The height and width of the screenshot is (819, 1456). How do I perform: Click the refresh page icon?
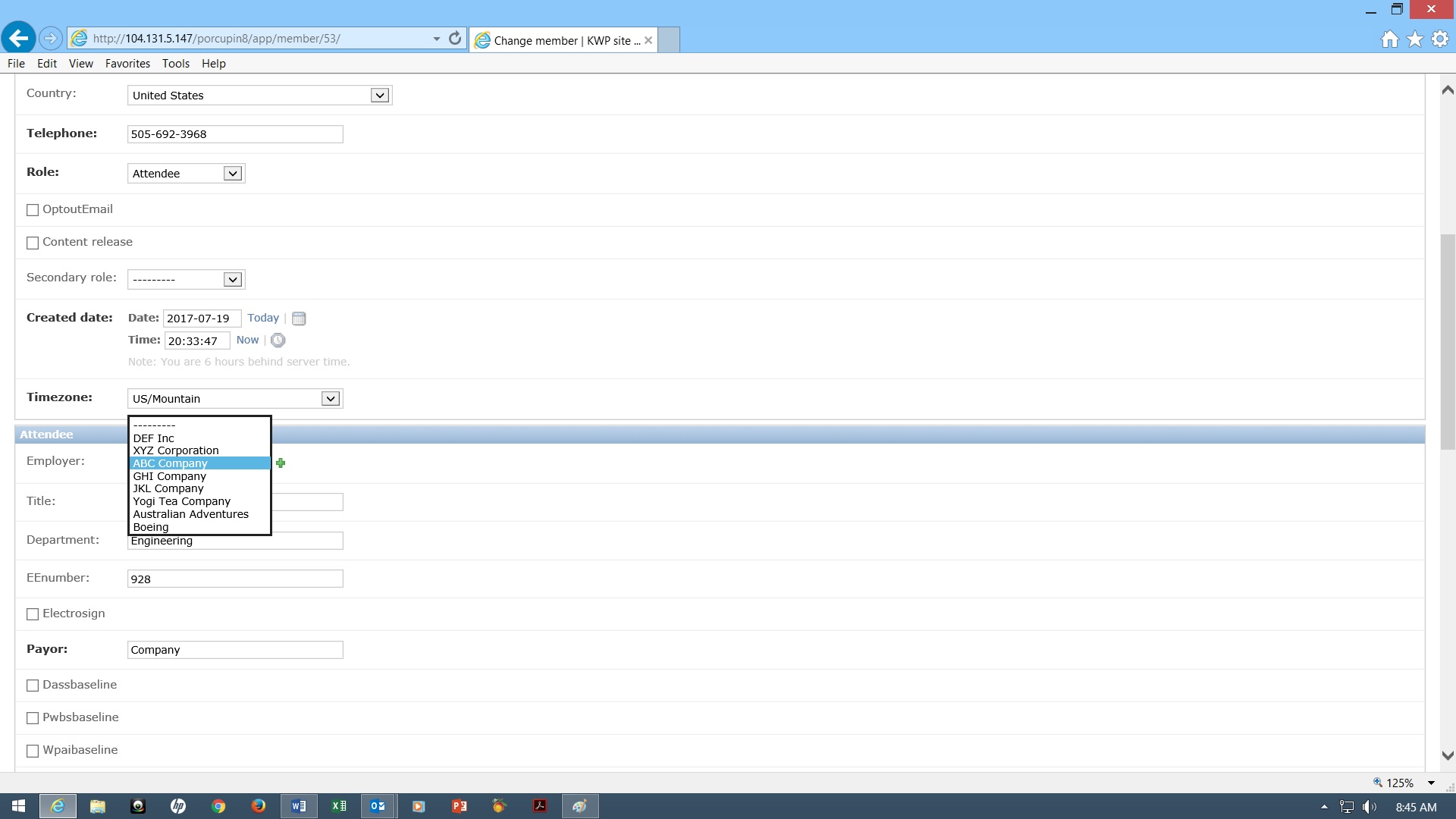tap(455, 38)
